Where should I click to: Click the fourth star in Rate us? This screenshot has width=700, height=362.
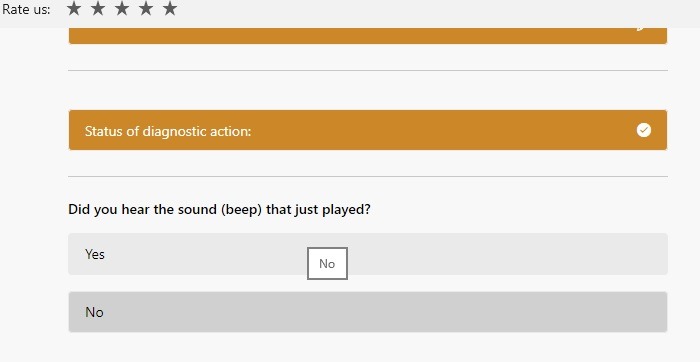pos(146,8)
